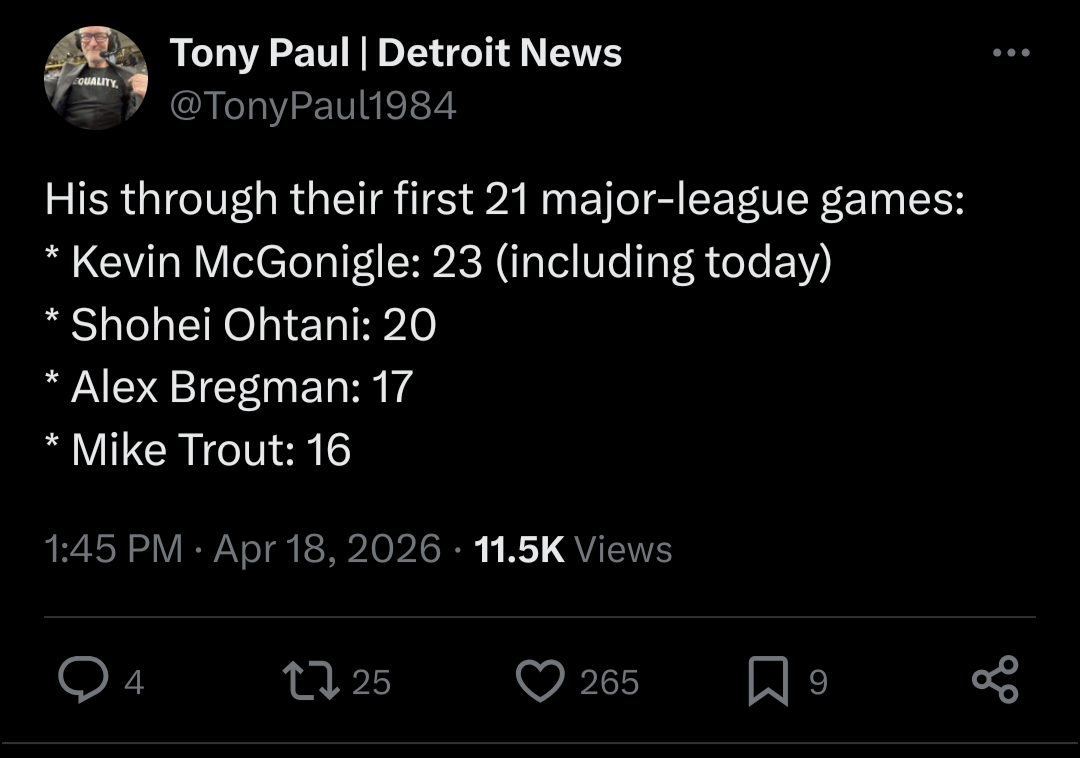Bookmark this tweet with the bookmark icon
Image resolution: width=1080 pixels, height=758 pixels.
pyautogui.click(x=769, y=682)
